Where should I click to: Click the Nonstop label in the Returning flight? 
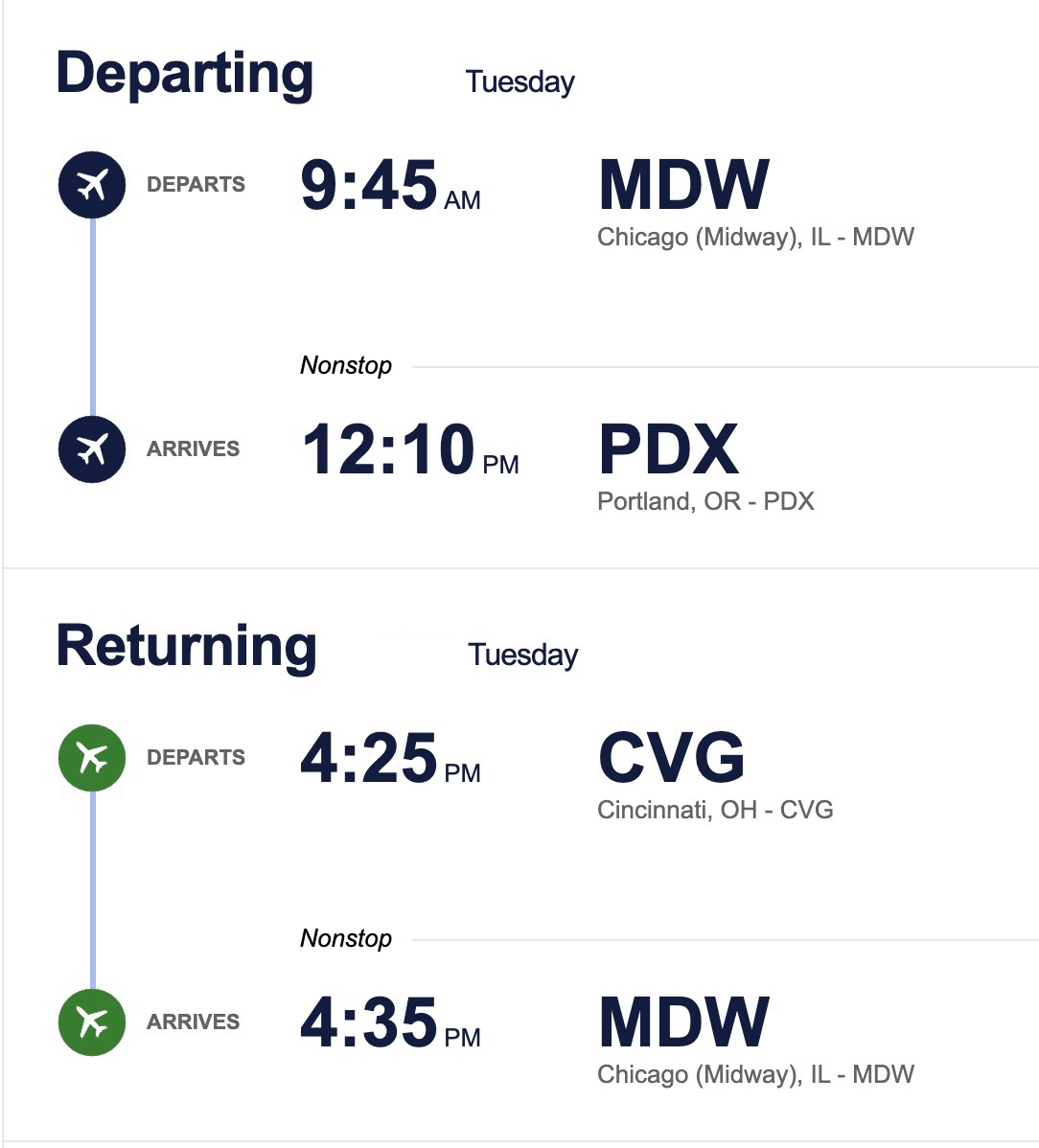[346, 938]
